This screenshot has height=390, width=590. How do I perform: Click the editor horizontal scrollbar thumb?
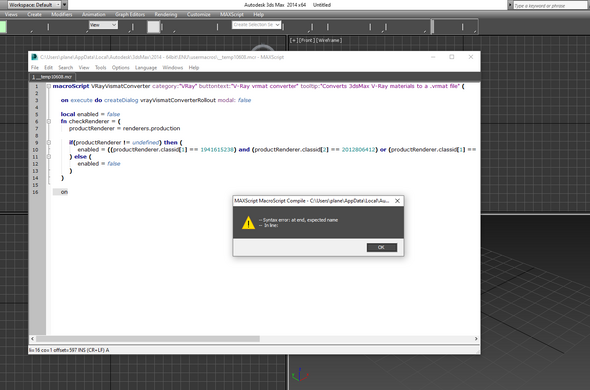tap(148, 339)
